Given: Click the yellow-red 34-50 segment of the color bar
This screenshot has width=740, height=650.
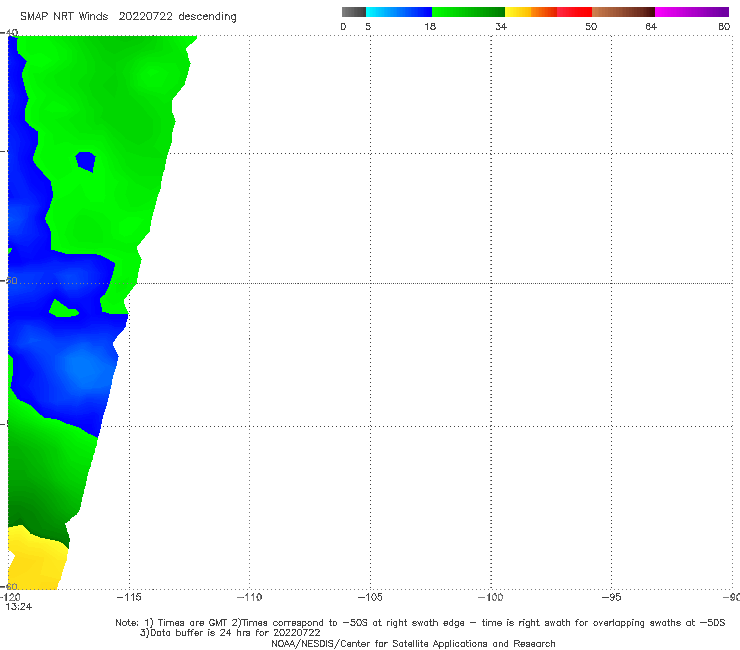Looking at the screenshot, I should point(548,12).
